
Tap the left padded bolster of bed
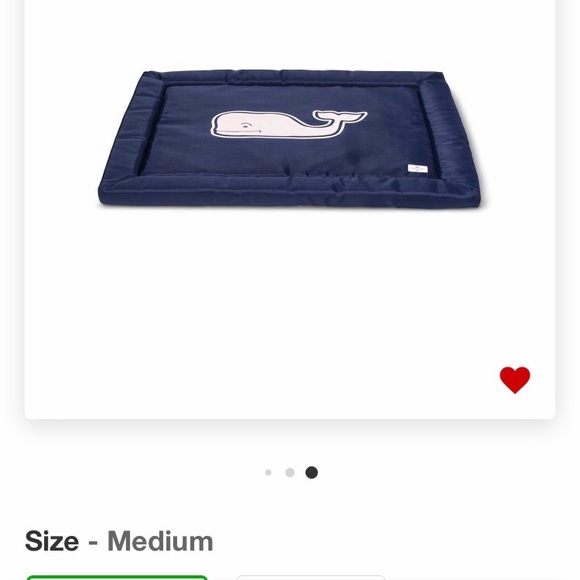pos(131,129)
